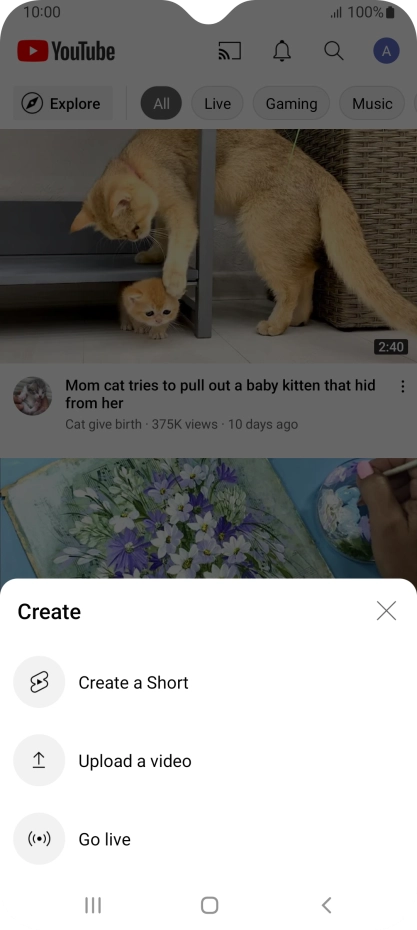Viewport: 417px width, 930px height.
Task: Select the Live filter chip
Action: point(217,104)
